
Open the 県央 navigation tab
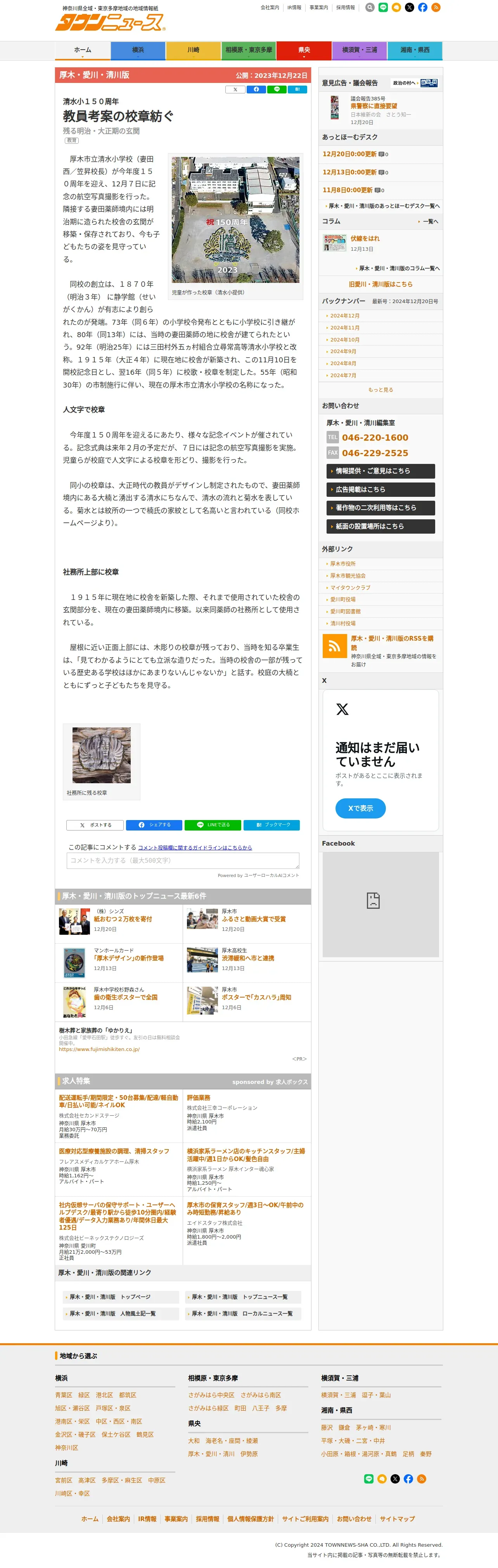[x=304, y=50]
